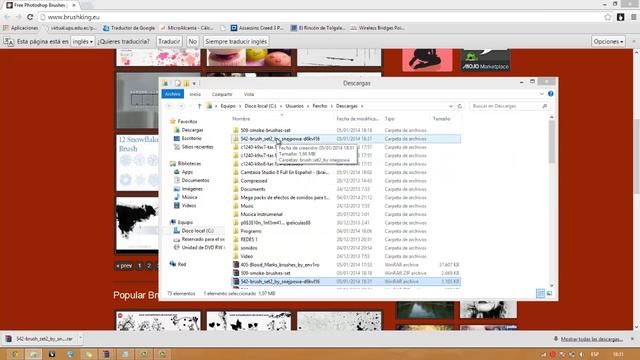Select the Musica Instrumental folder

click(346, 214)
